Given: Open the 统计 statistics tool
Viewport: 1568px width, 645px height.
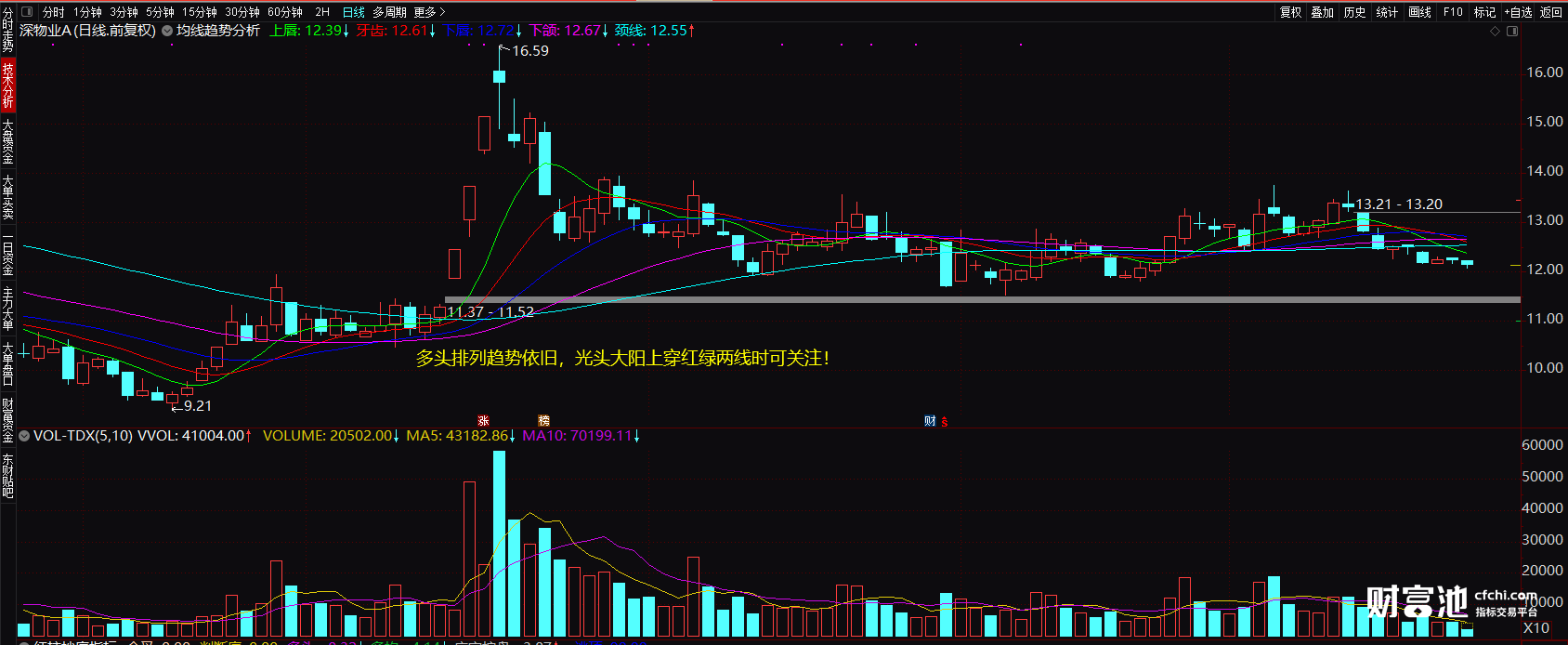Looking at the screenshot, I should click(x=1387, y=12).
